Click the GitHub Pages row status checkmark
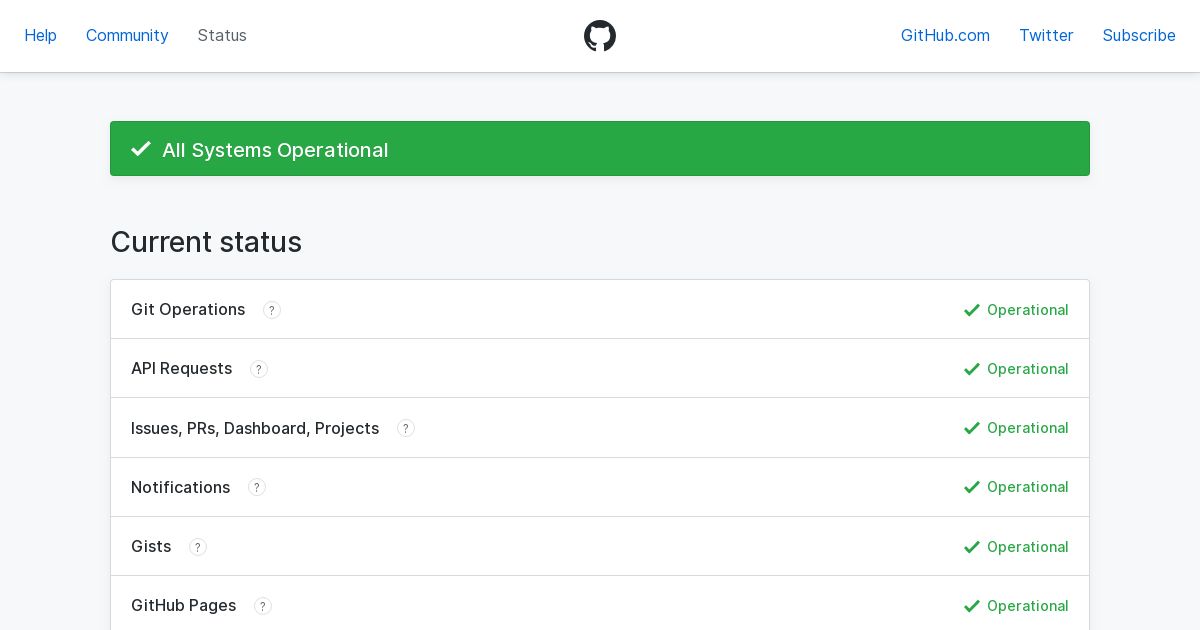 click(971, 606)
